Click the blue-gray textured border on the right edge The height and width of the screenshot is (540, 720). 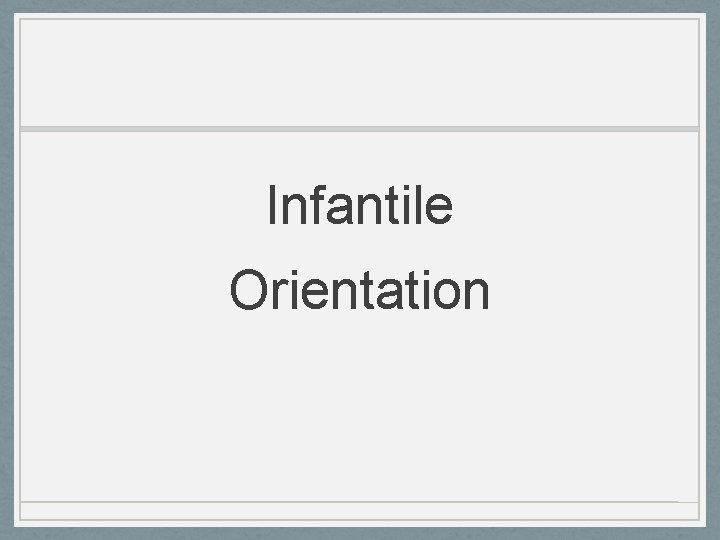click(712, 270)
